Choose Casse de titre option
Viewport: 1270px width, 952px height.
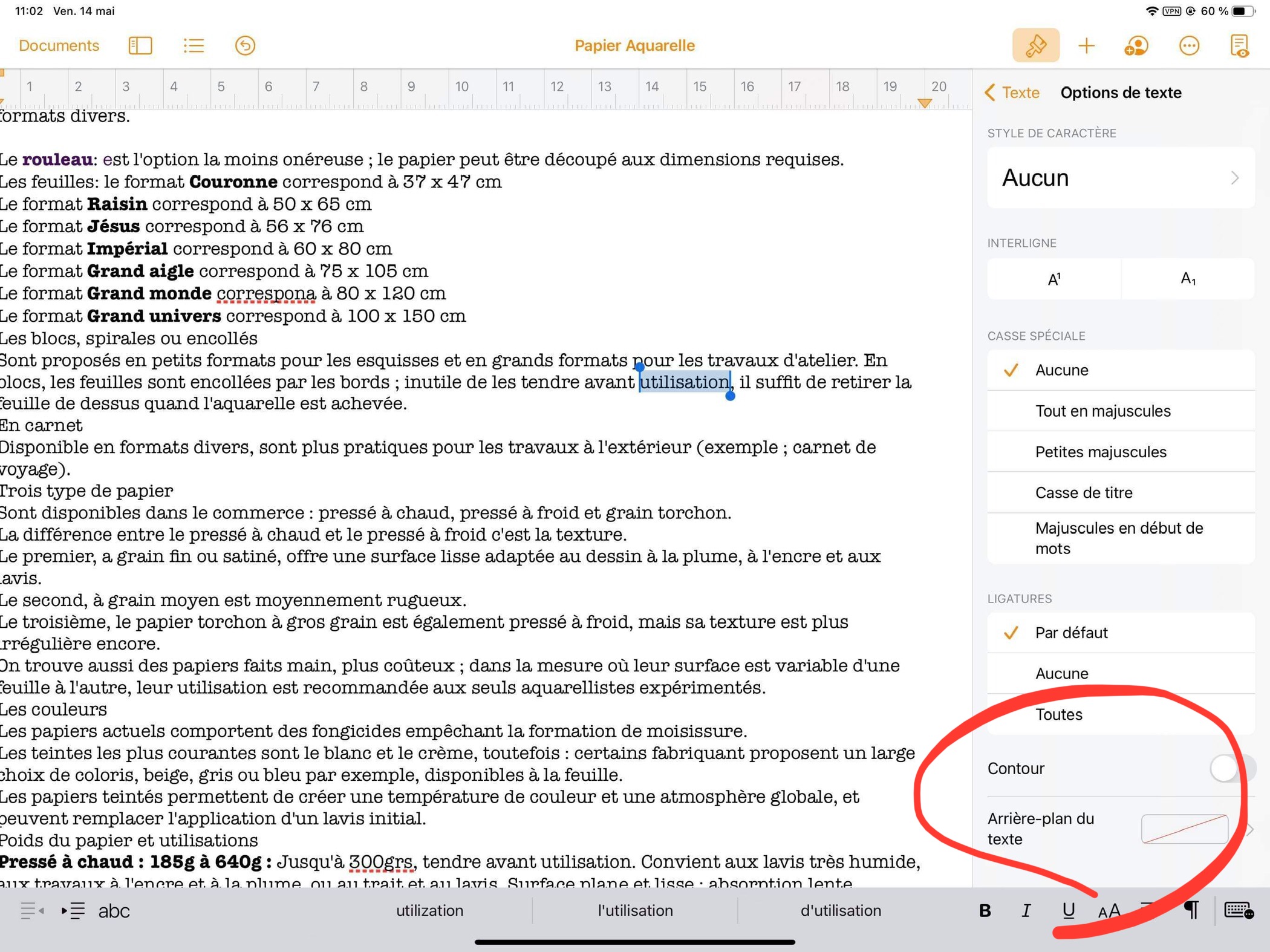pyautogui.click(x=1083, y=492)
